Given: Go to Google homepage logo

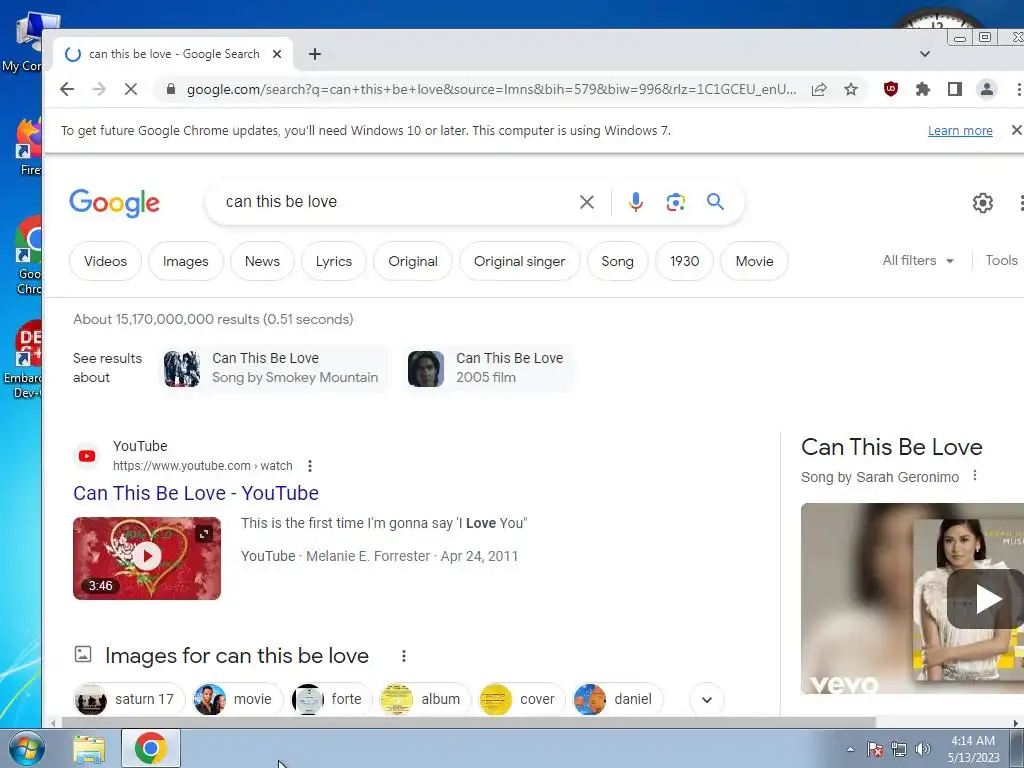Looking at the screenshot, I should tap(114, 203).
